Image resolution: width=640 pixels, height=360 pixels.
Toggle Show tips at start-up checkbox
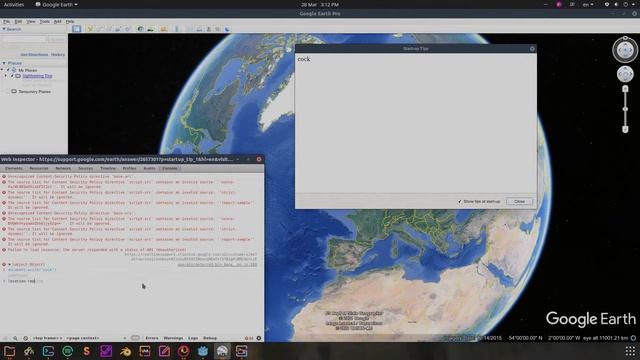point(460,202)
